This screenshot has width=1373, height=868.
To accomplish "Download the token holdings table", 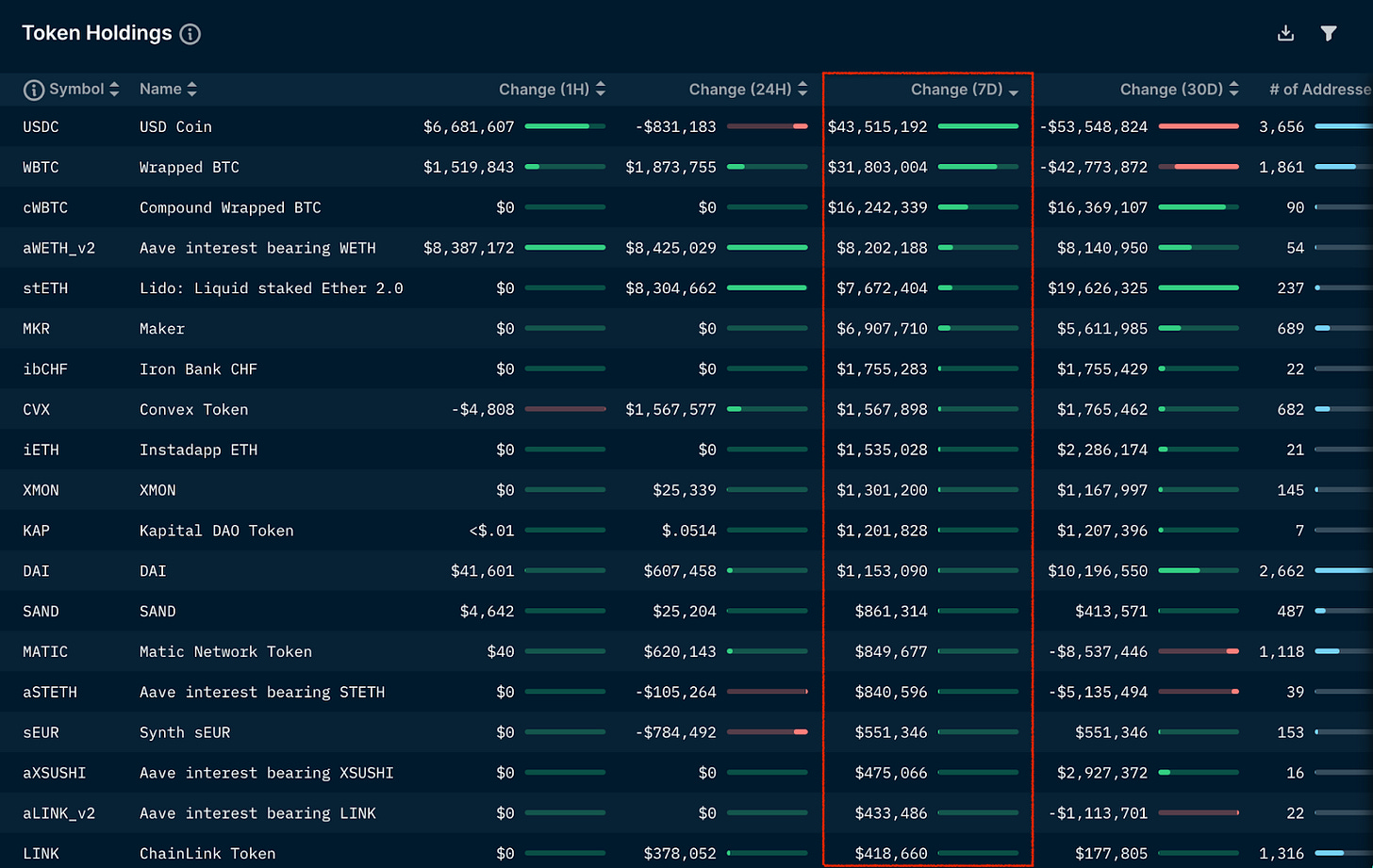I will (x=1285, y=34).
